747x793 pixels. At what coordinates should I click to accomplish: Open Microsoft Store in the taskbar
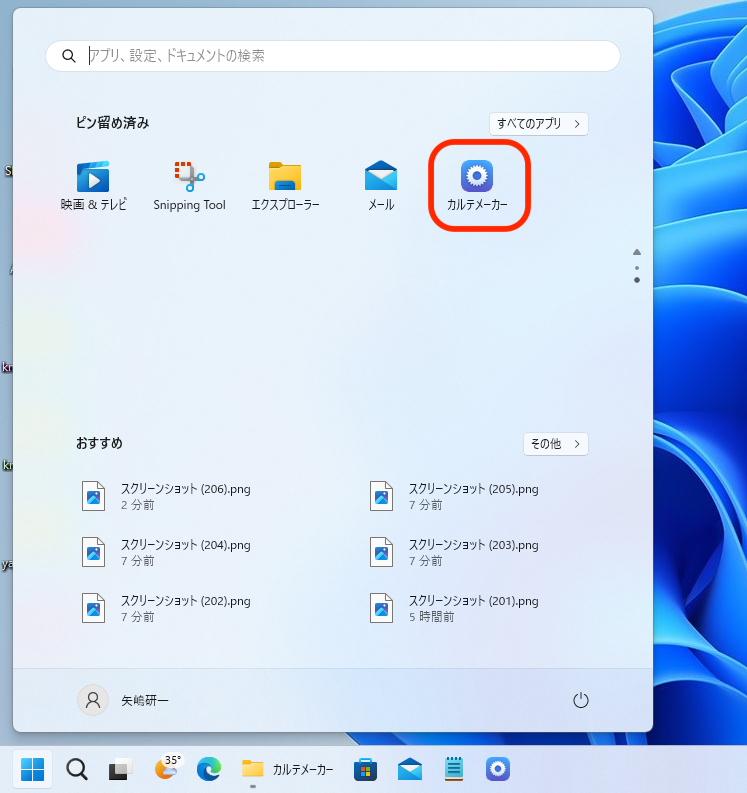[x=365, y=769]
